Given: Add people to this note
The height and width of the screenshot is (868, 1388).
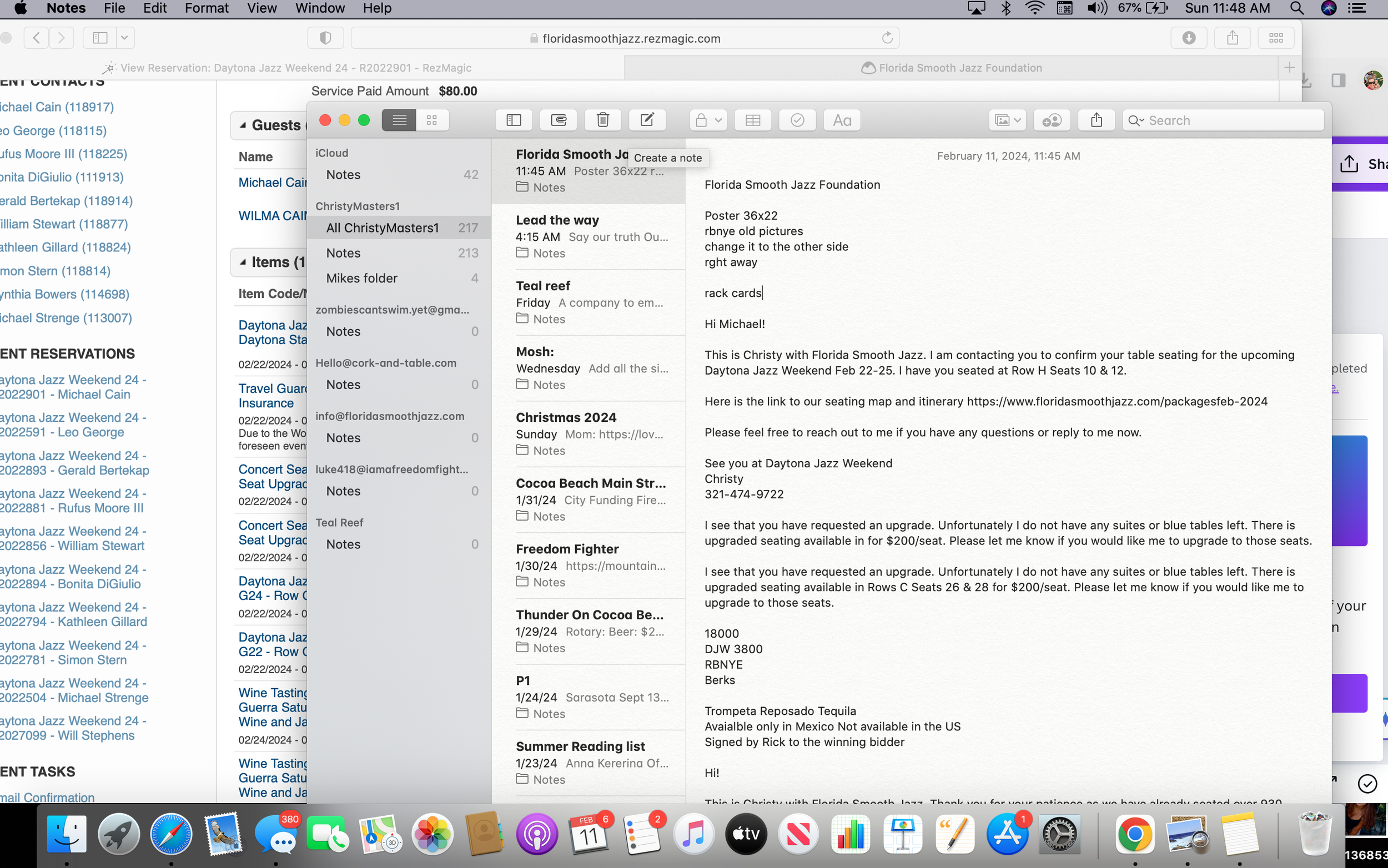Looking at the screenshot, I should tap(1052, 120).
